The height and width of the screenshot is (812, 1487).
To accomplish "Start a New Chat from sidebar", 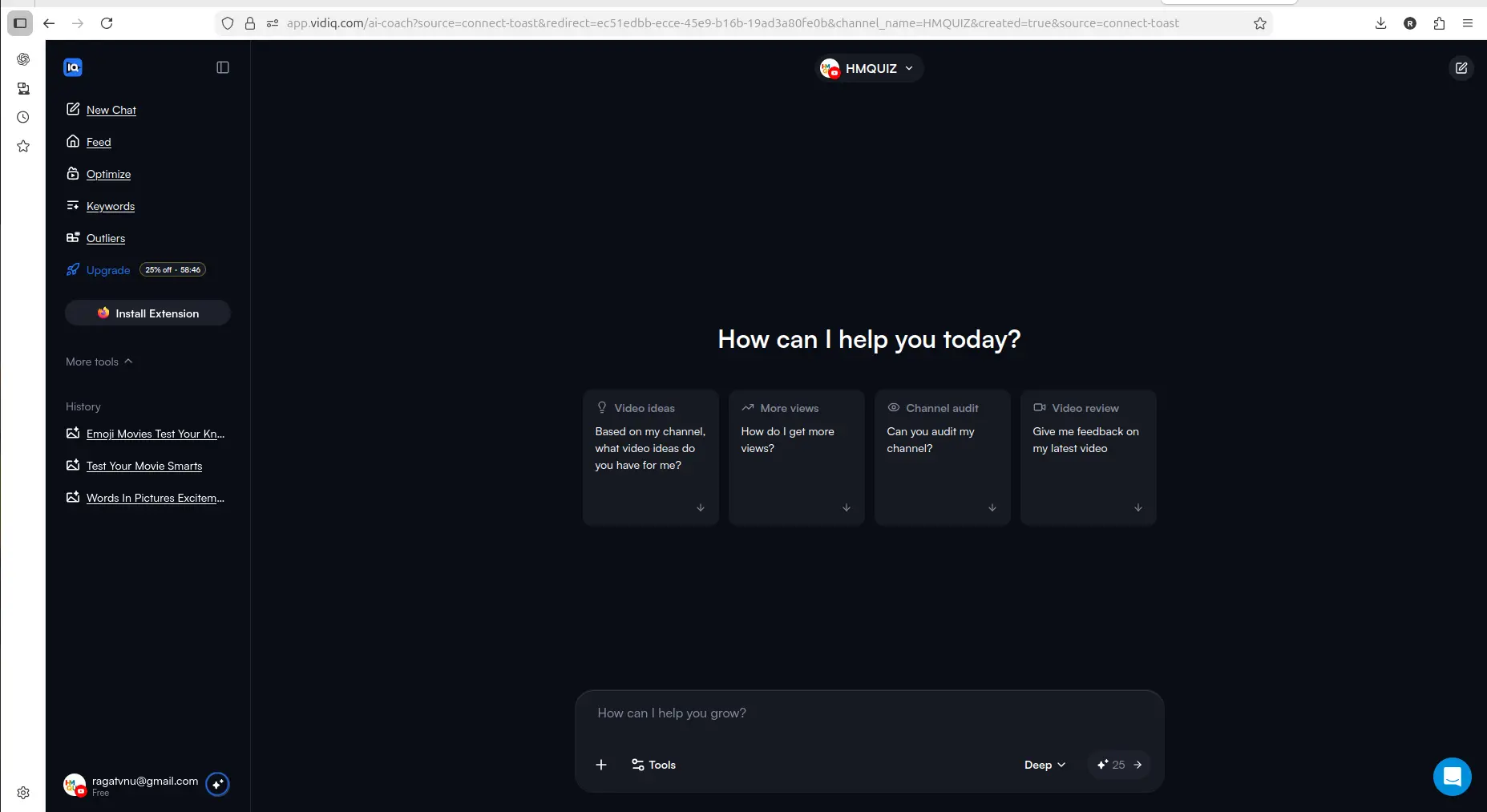I will [101, 110].
